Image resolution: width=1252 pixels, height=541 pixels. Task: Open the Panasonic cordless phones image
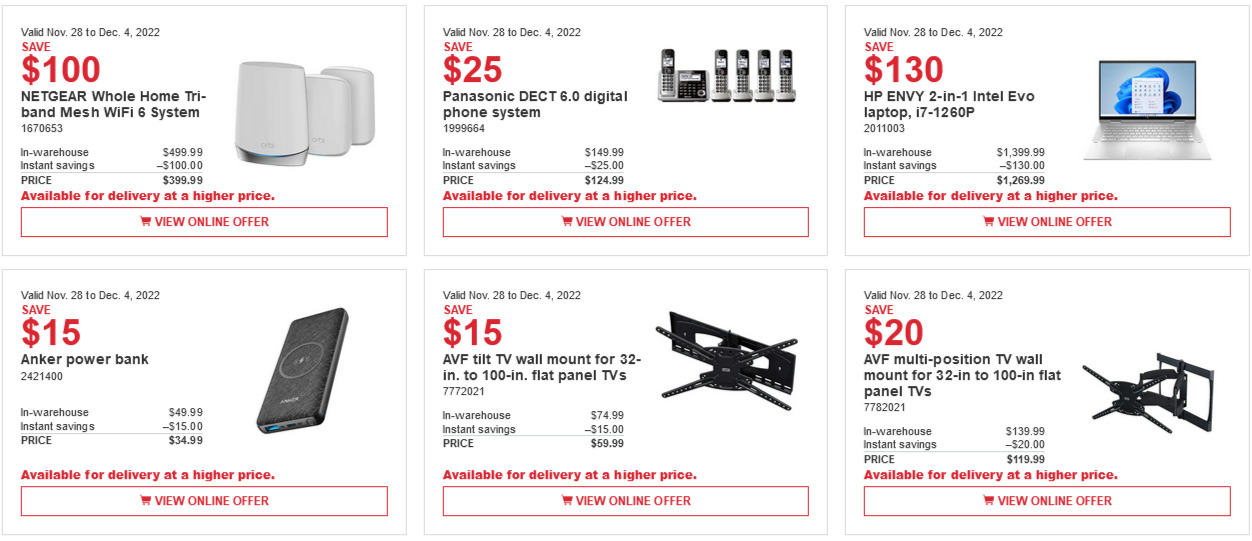click(726, 76)
